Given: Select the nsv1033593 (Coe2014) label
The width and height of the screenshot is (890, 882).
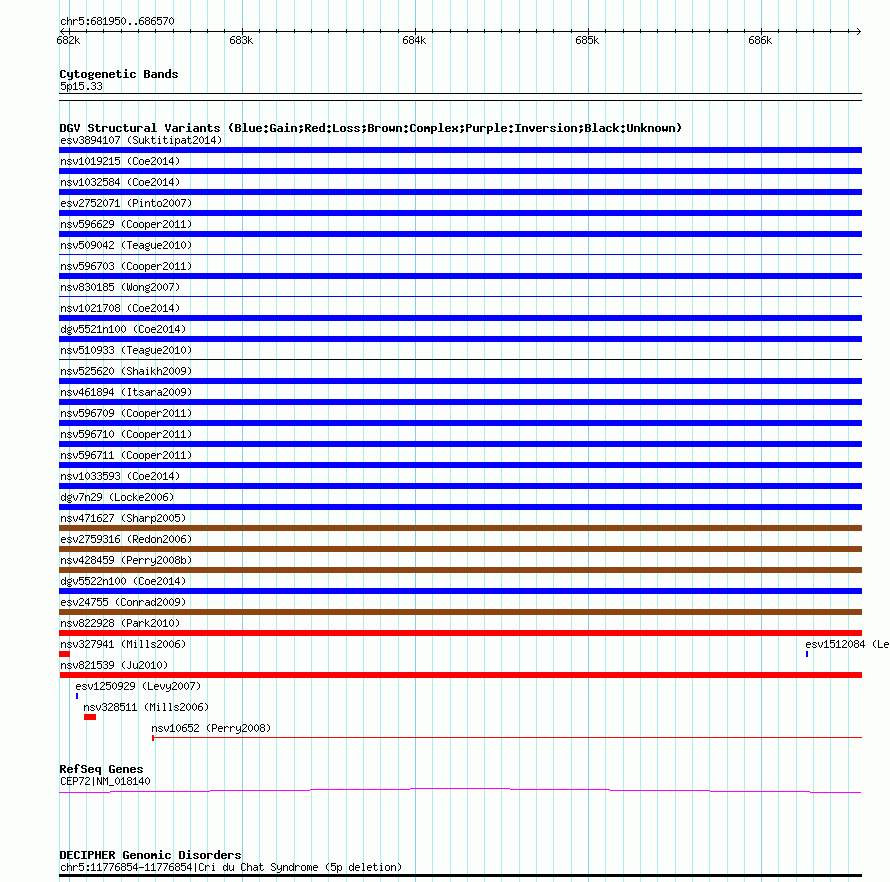Looking at the screenshot, I should coord(120,476).
